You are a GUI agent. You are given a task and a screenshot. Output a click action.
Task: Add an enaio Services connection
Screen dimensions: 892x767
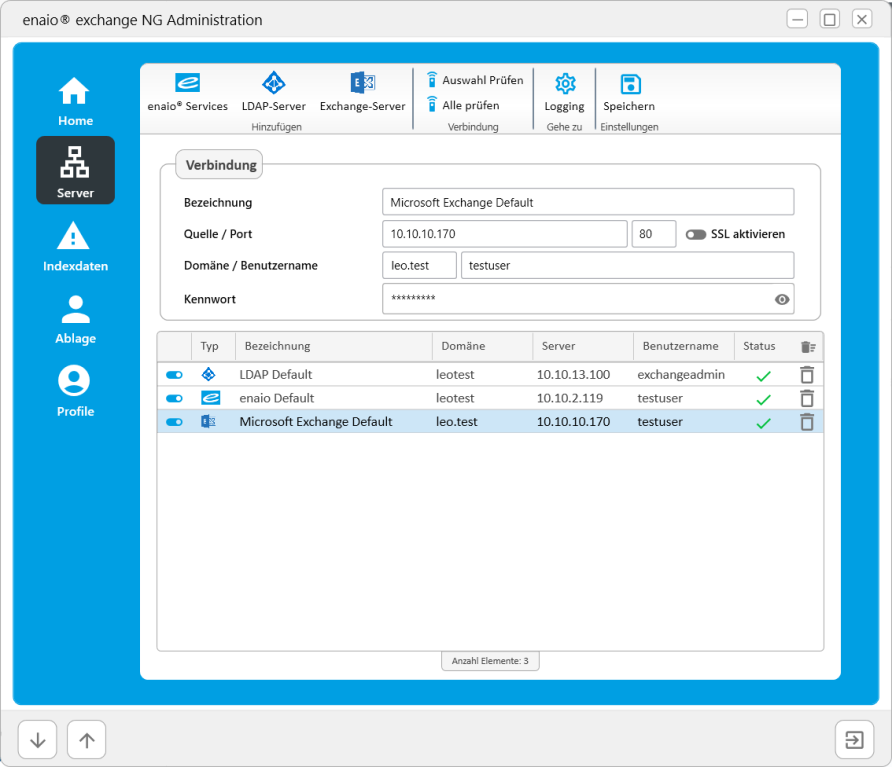pos(187,93)
